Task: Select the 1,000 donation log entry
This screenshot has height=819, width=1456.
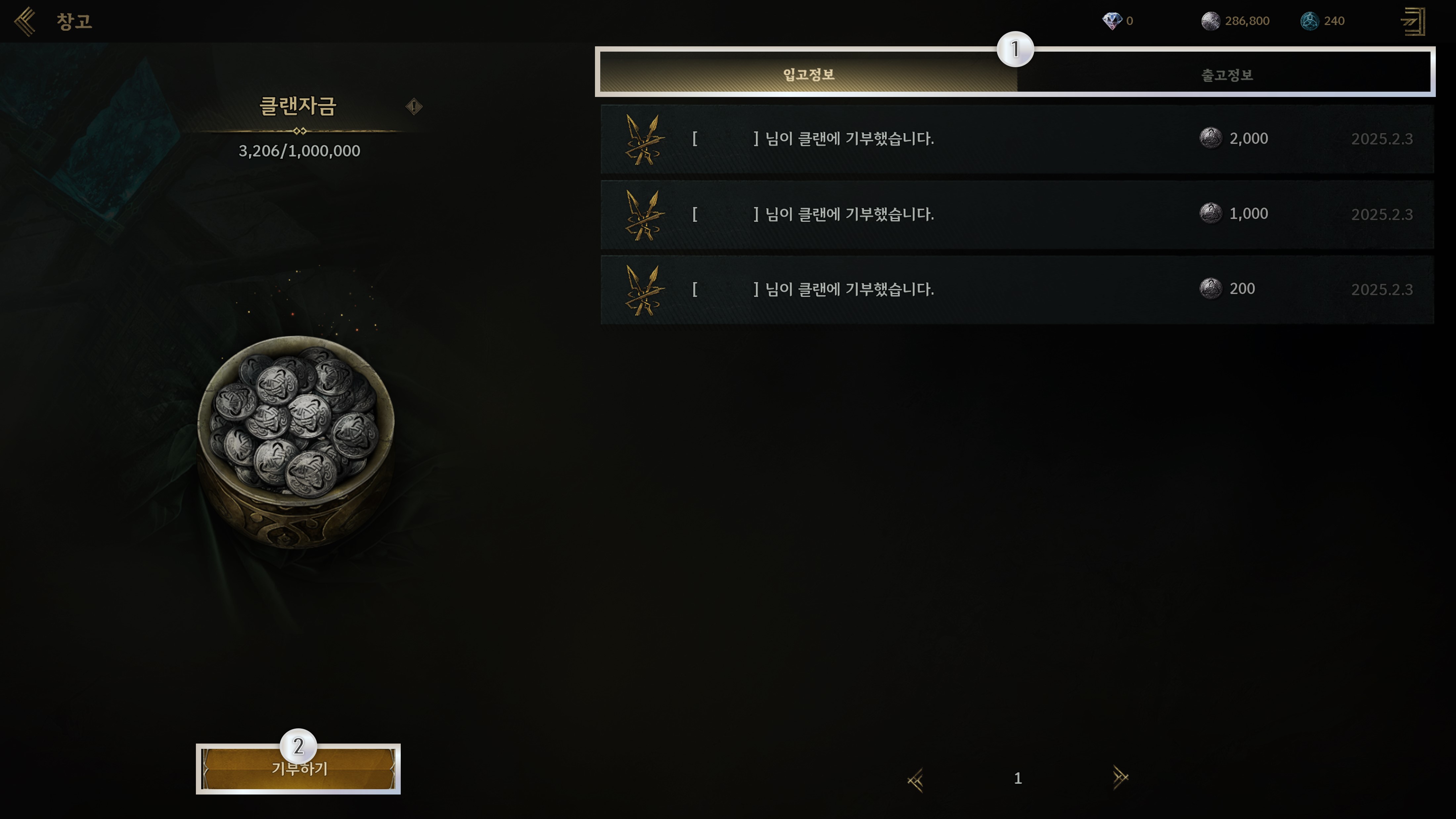Action: pyautogui.click(x=1018, y=215)
